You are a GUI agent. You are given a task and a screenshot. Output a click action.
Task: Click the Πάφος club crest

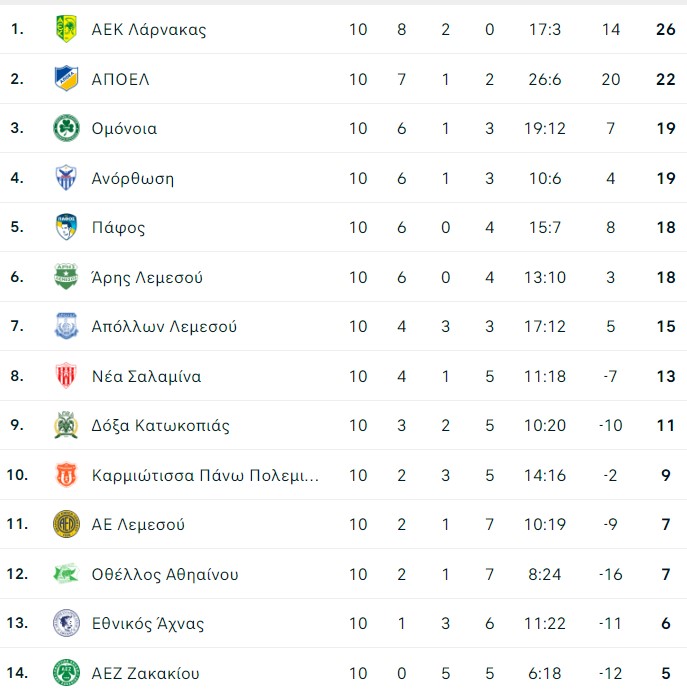coord(66,228)
